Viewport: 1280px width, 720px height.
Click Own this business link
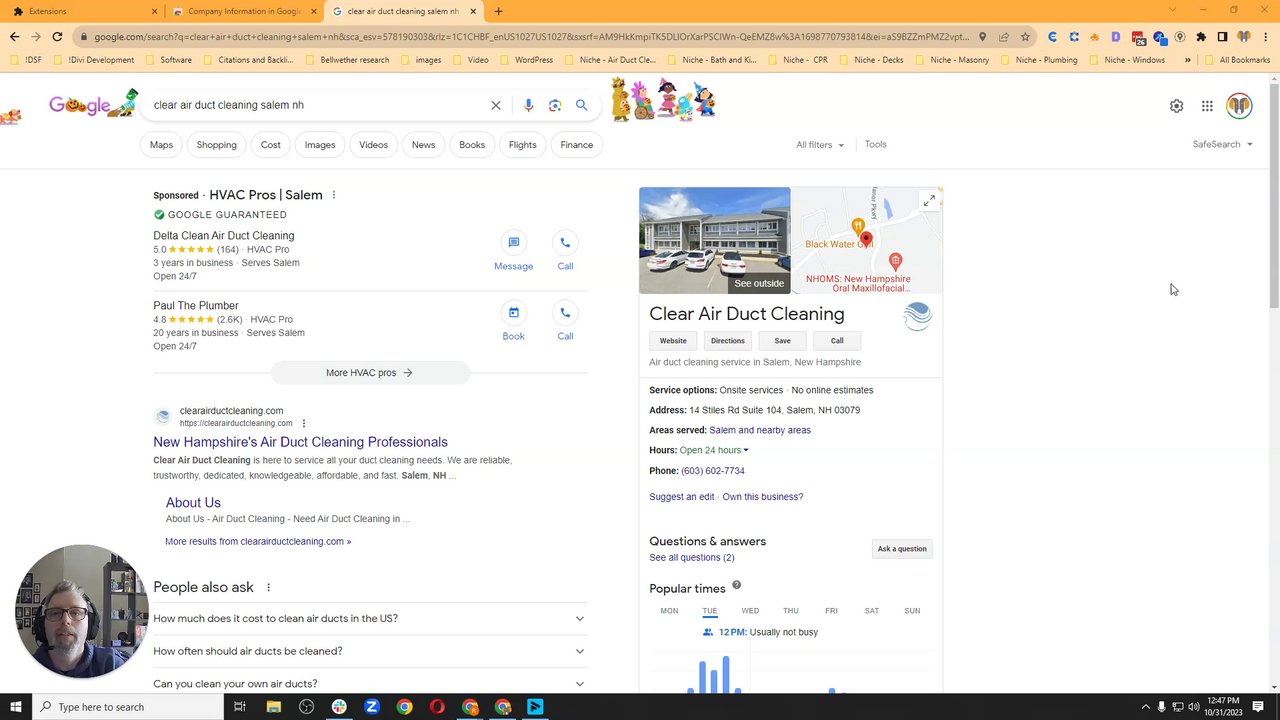[x=763, y=497]
